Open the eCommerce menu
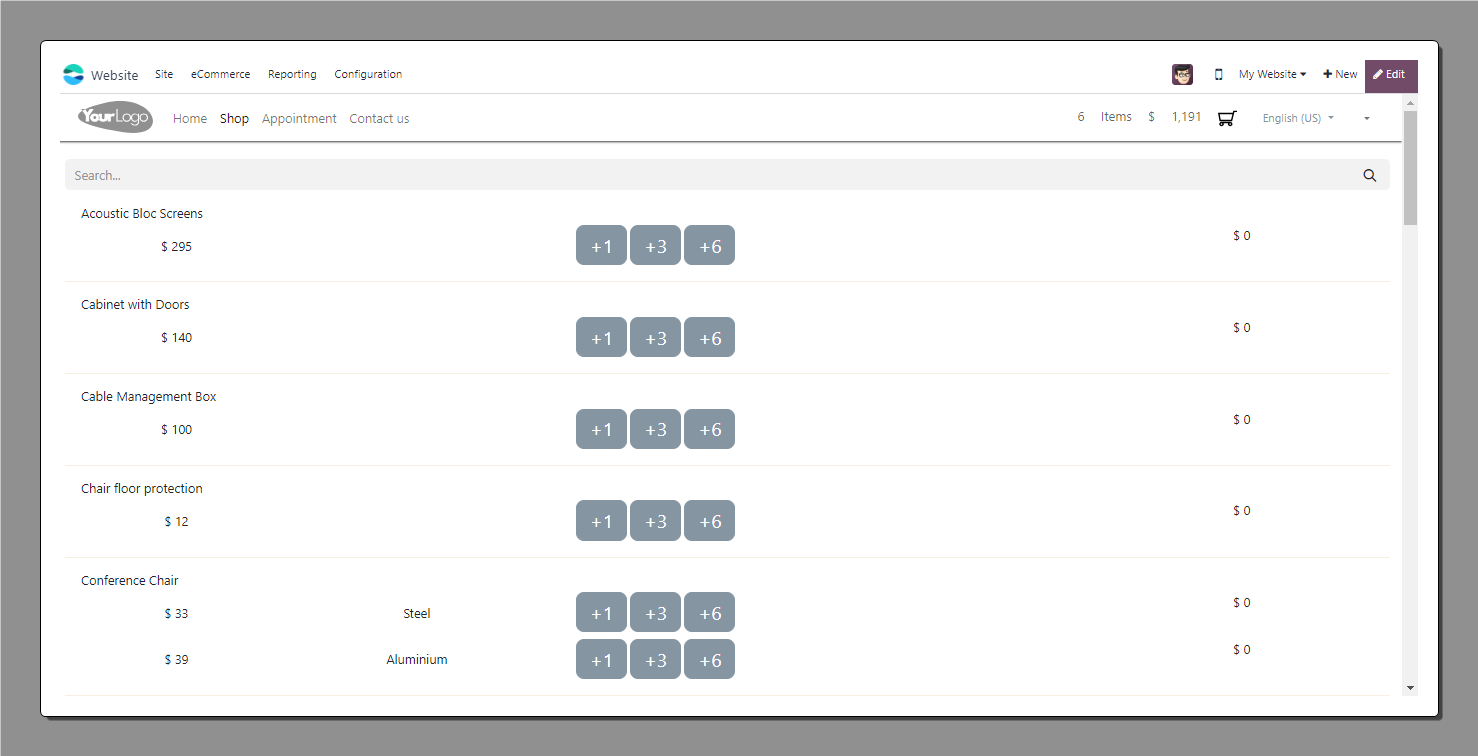1478x756 pixels. (x=221, y=74)
